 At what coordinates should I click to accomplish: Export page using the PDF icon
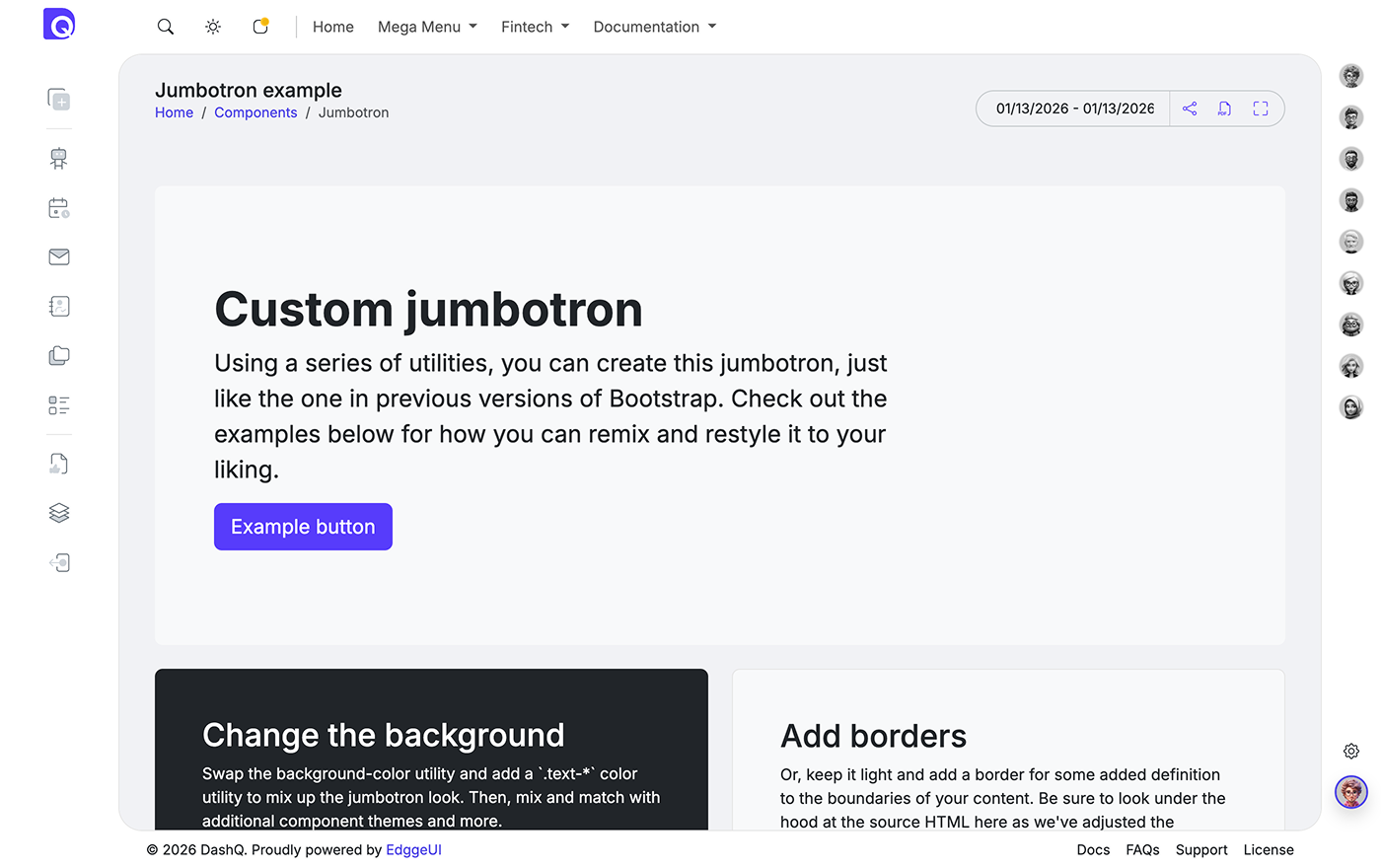pyautogui.click(x=1224, y=108)
